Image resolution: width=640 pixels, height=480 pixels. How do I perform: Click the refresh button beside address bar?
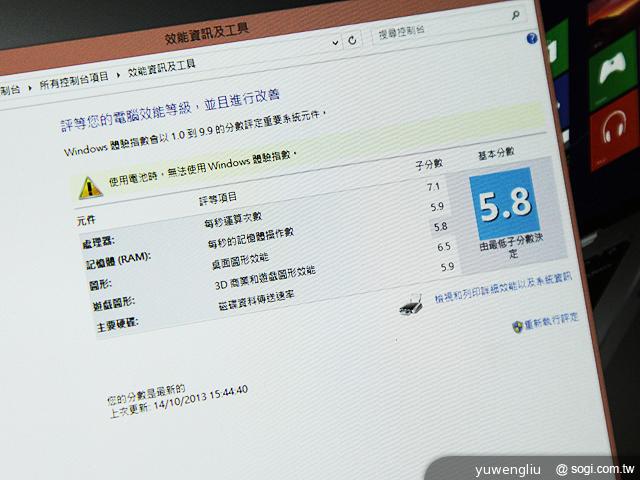click(352, 40)
